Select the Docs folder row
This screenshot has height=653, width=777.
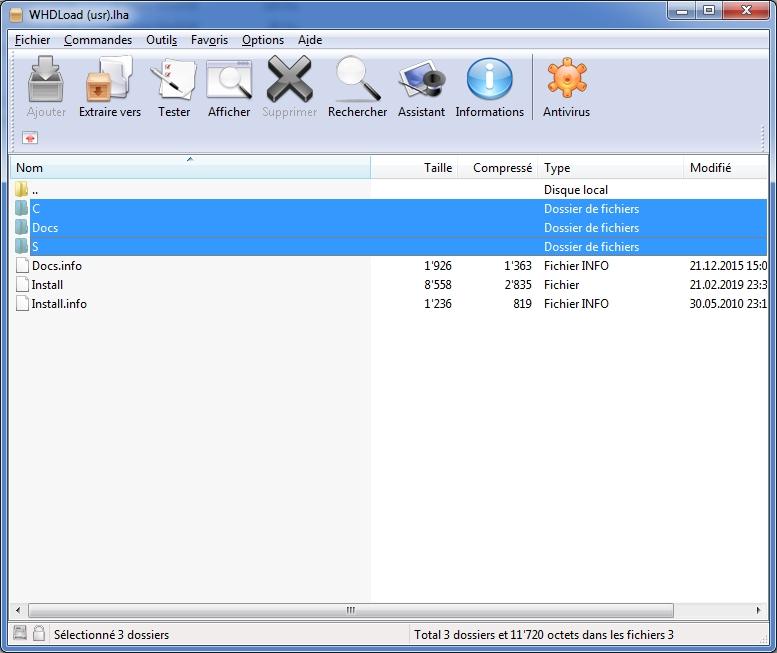pos(45,228)
